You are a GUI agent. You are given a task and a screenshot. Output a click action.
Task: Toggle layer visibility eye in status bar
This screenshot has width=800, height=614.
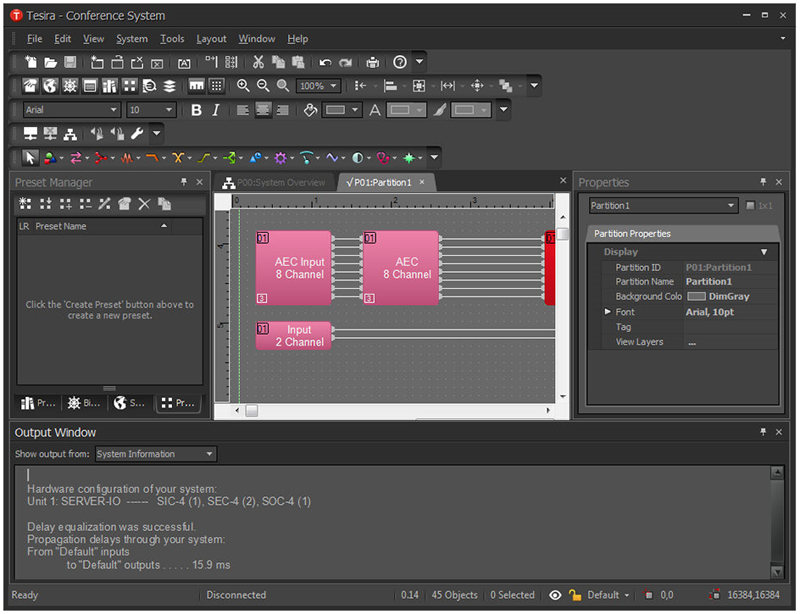(555, 595)
